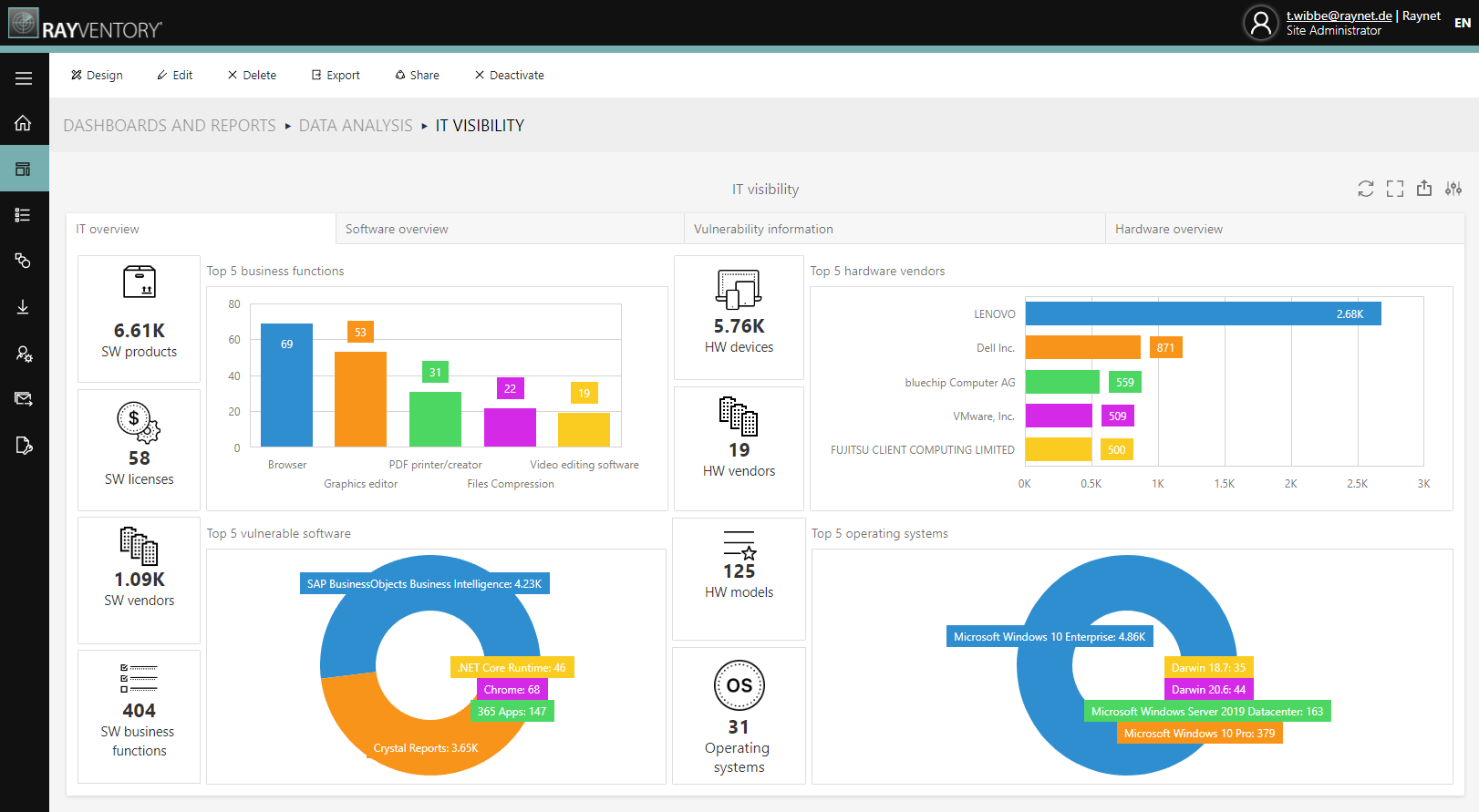Viewport: 1479px width, 812px height.
Task: Open the Hardware overview tab
Action: (x=1285, y=229)
